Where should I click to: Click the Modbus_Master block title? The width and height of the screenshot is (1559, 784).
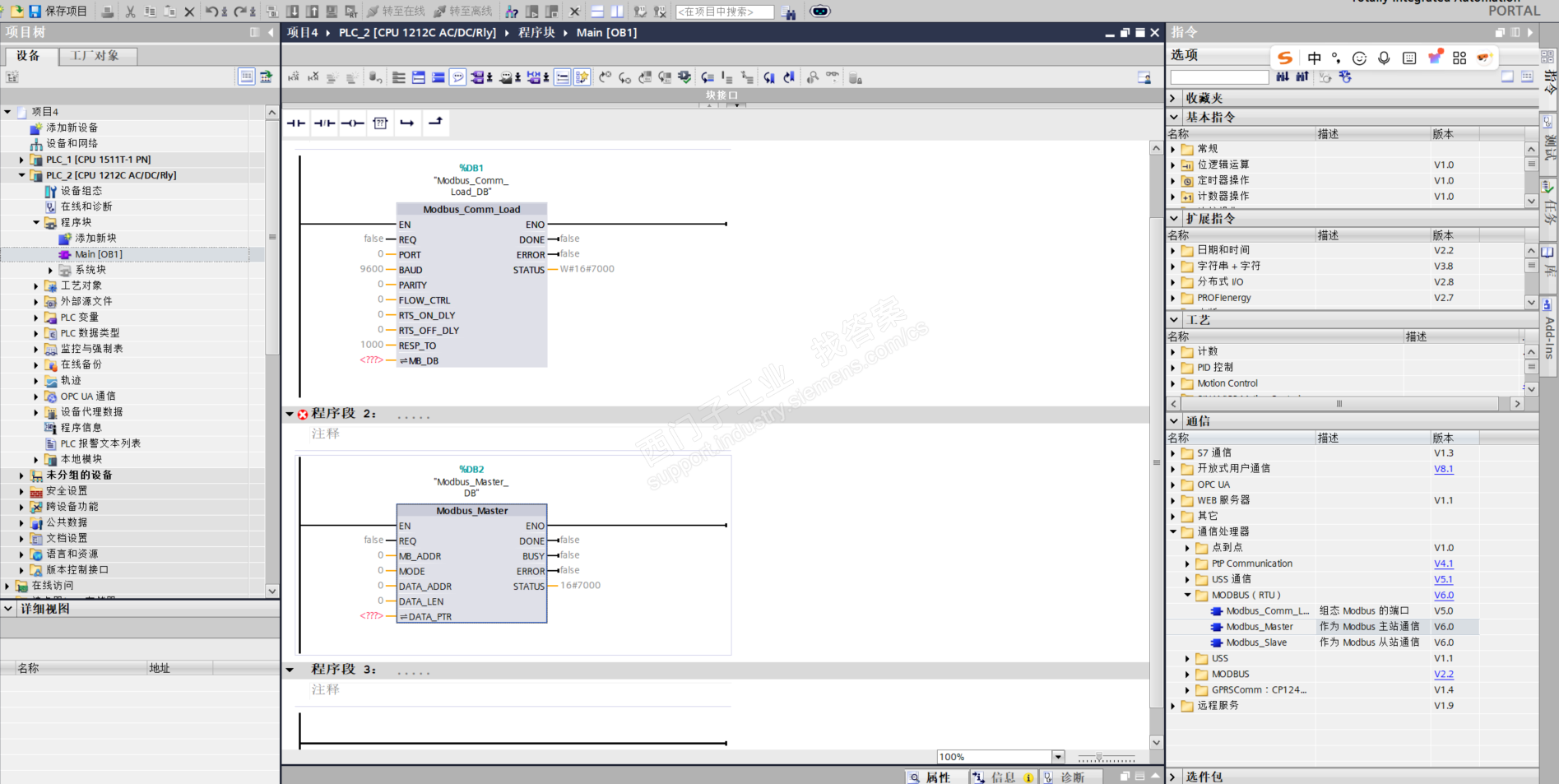tap(471, 511)
